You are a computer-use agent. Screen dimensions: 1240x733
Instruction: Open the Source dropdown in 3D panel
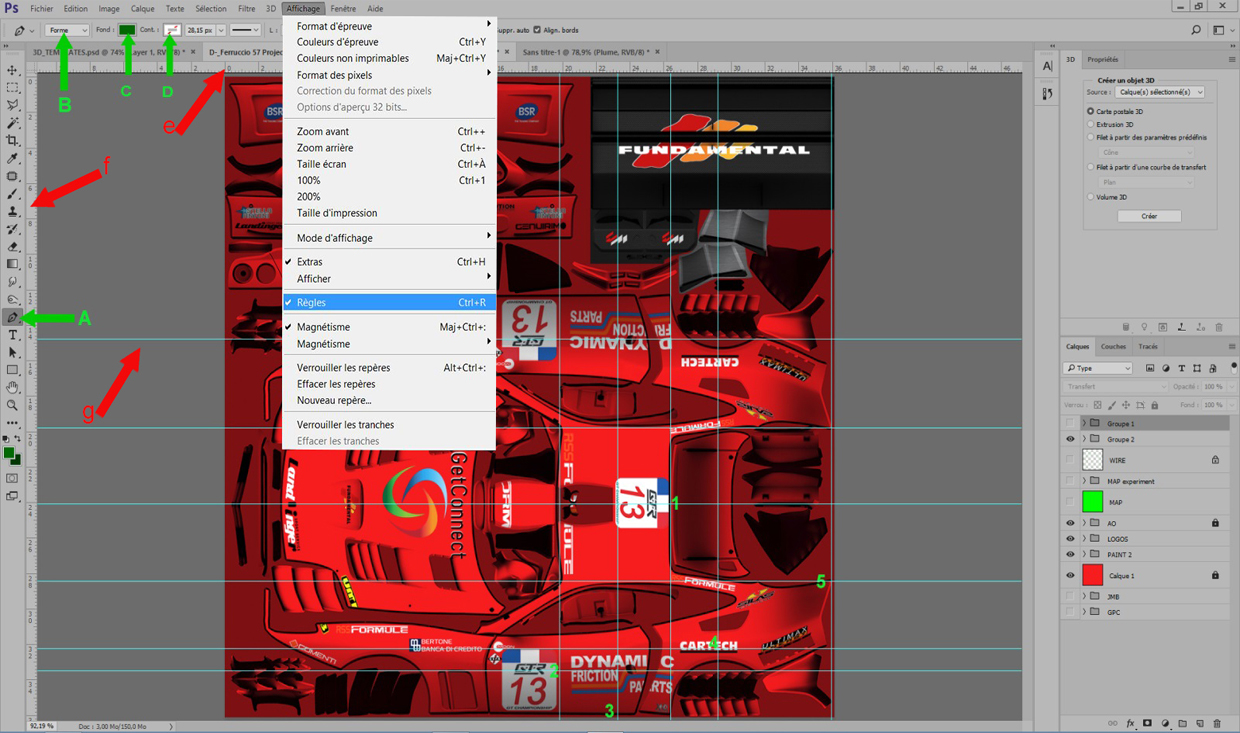pos(1160,92)
